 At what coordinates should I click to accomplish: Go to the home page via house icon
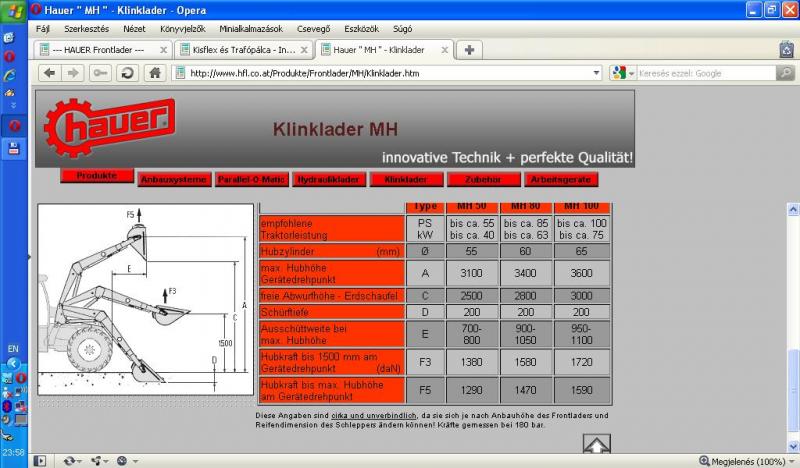[x=155, y=73]
